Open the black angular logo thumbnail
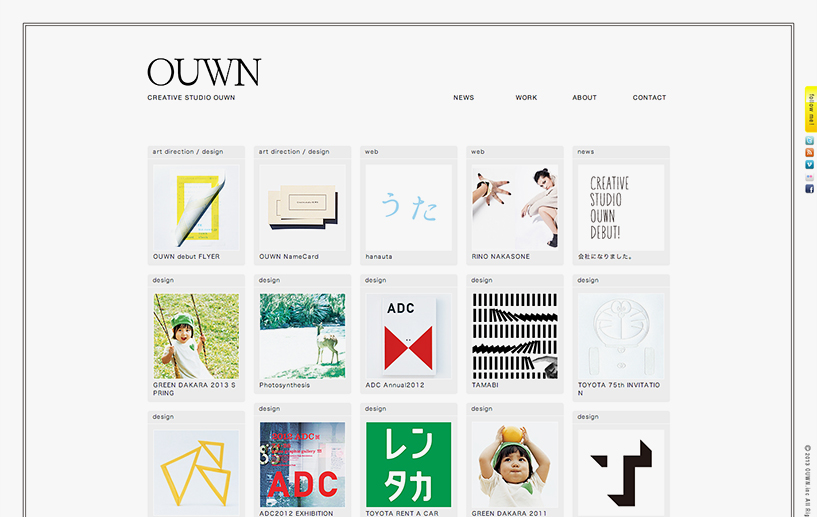Image resolution: width=817 pixels, height=517 pixels. pos(621,473)
